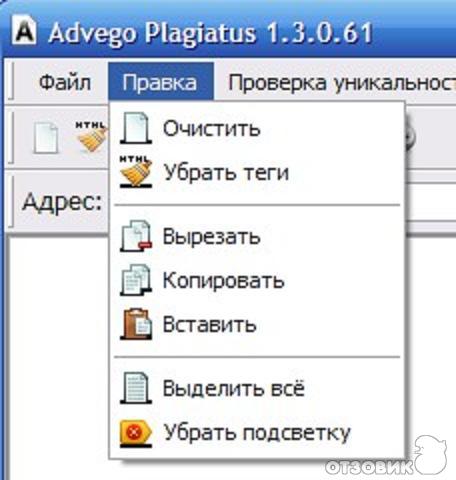Choose Убрать подсветку menu entry
This screenshot has height=480, width=456.
[257, 433]
